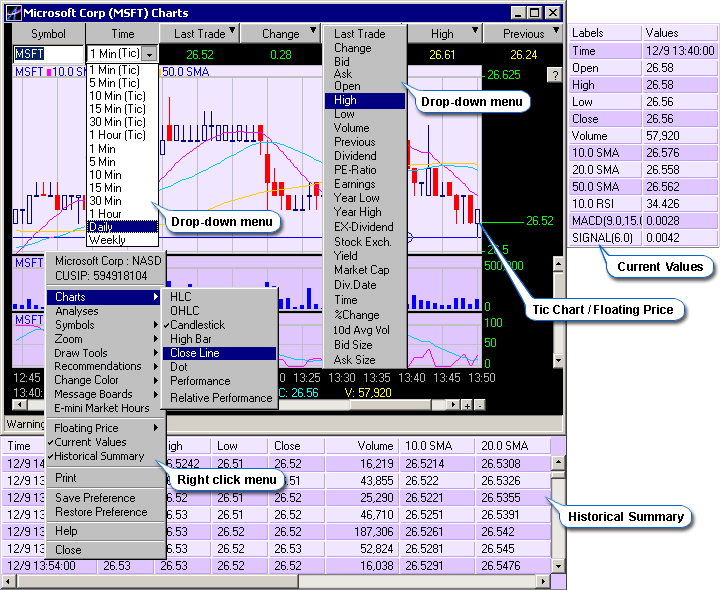Image resolution: width=720 pixels, height=590 pixels.
Task: Click Save Preference in the context menu
Action: [95, 498]
